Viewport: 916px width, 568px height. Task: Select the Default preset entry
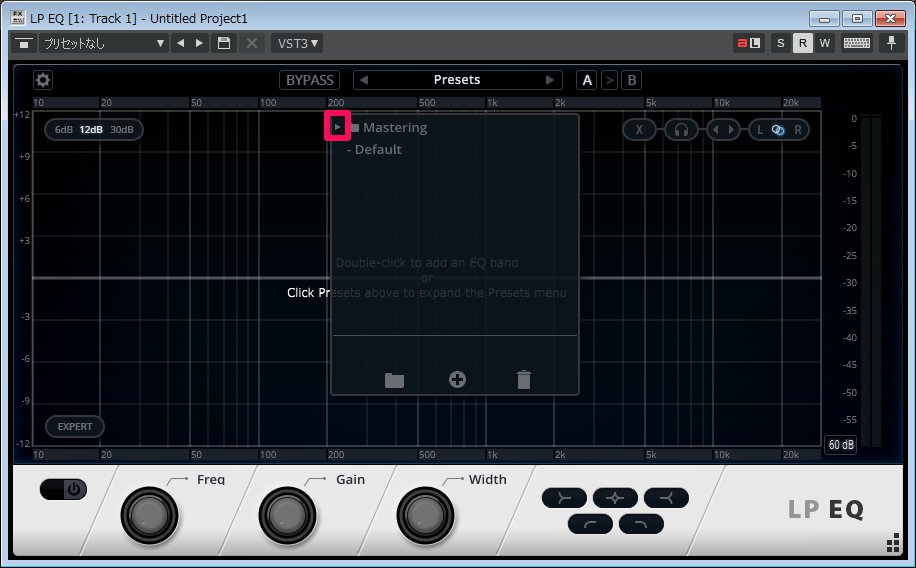point(377,150)
